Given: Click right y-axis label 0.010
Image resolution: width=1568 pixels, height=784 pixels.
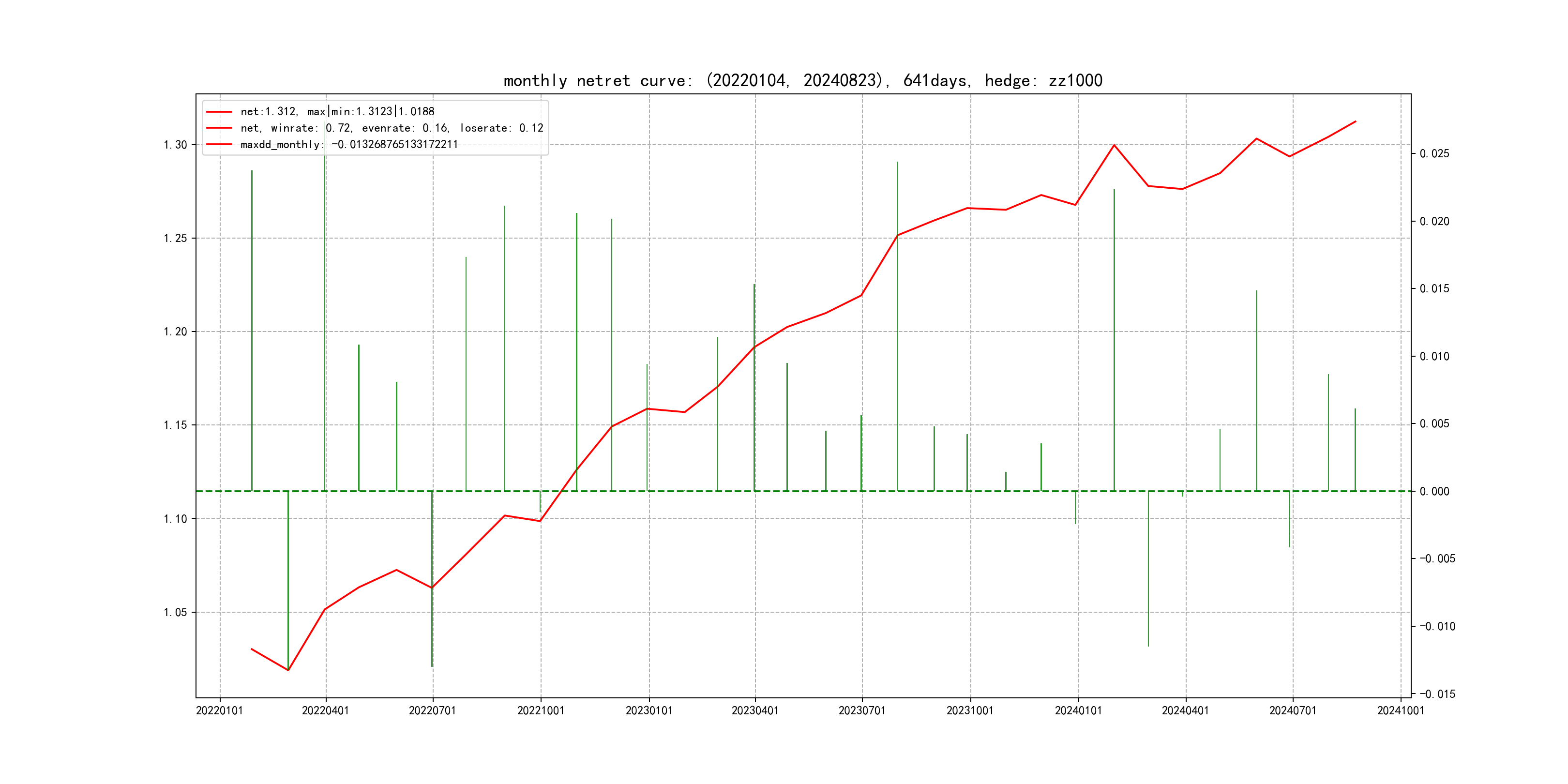Looking at the screenshot, I should click(x=1434, y=356).
